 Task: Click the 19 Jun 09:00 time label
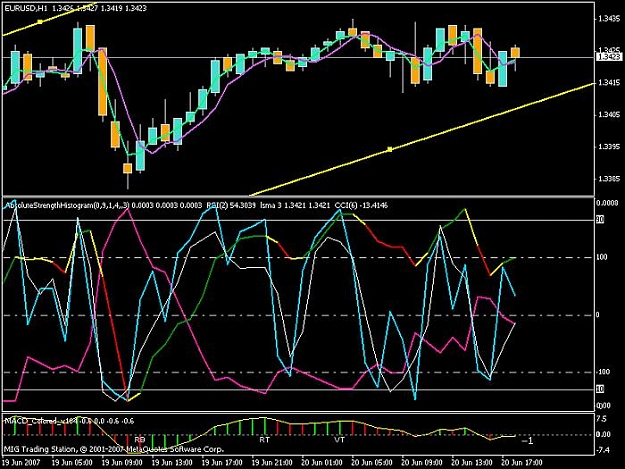click(x=122, y=463)
